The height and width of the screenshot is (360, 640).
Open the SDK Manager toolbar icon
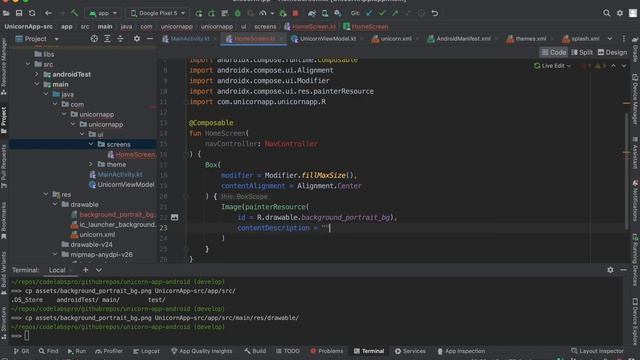coord(338,13)
